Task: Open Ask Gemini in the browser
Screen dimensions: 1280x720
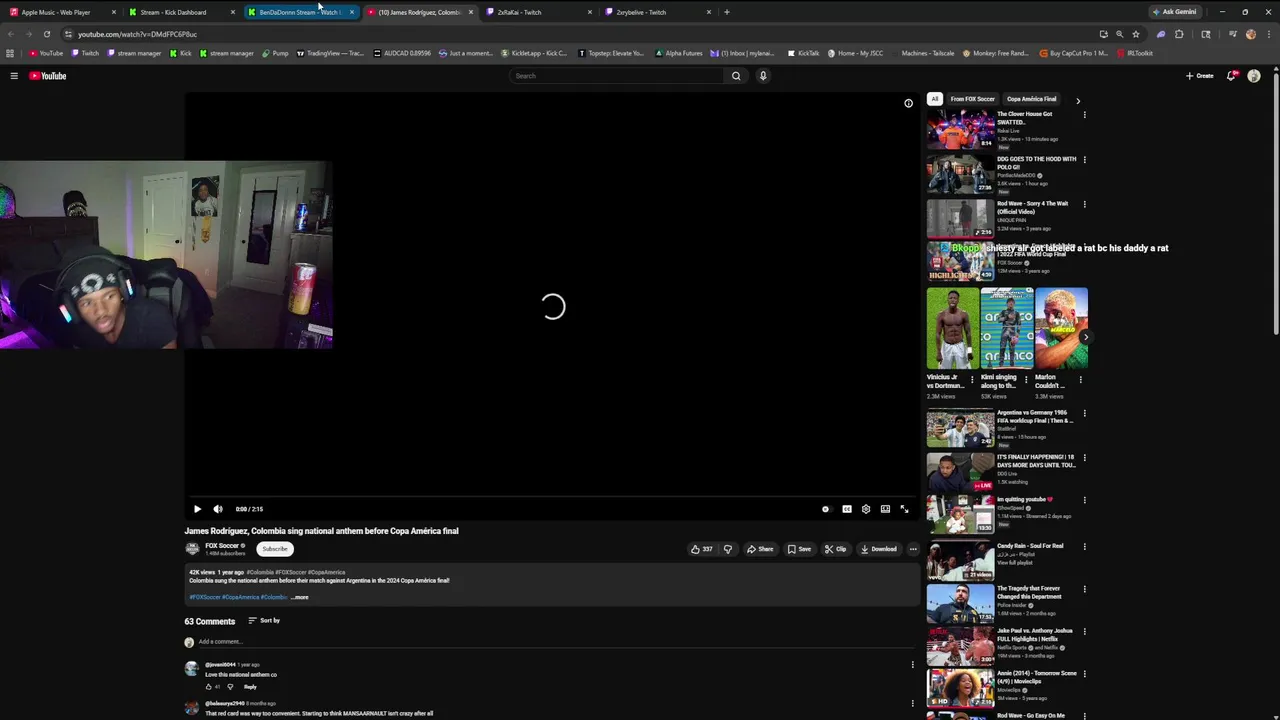Action: pos(1175,12)
